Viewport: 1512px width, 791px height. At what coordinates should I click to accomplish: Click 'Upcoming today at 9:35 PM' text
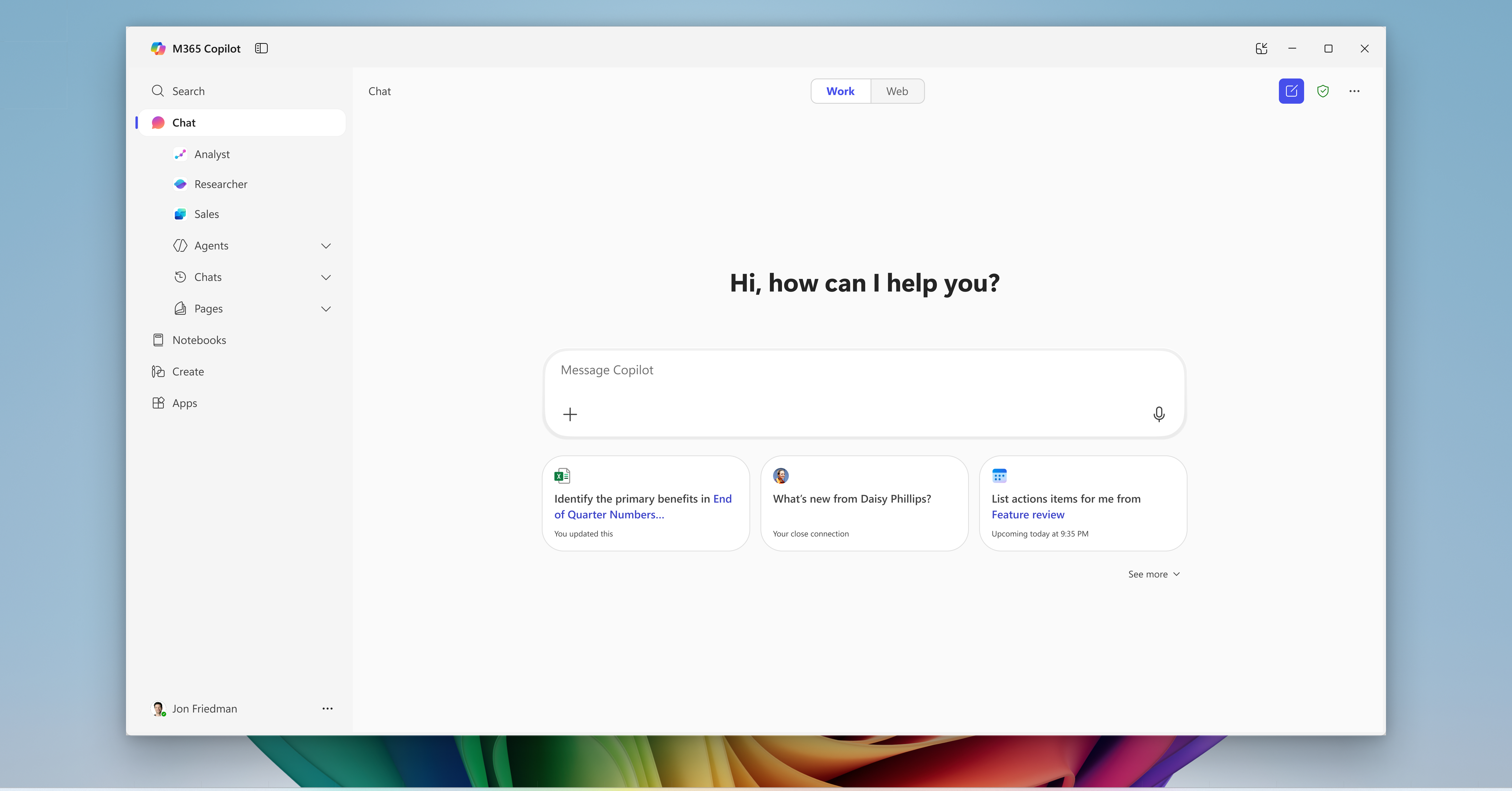click(1039, 534)
